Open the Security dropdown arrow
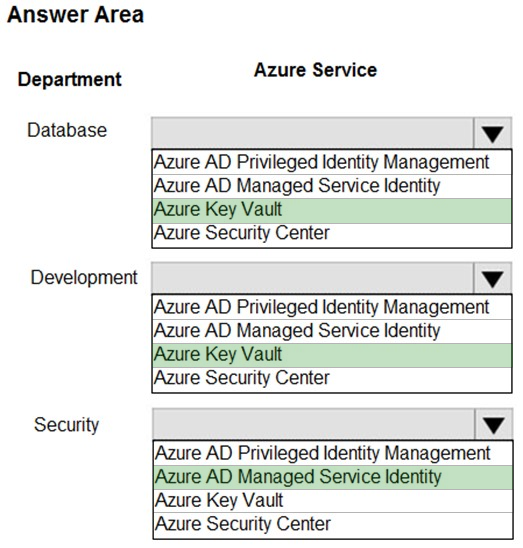 click(x=494, y=424)
